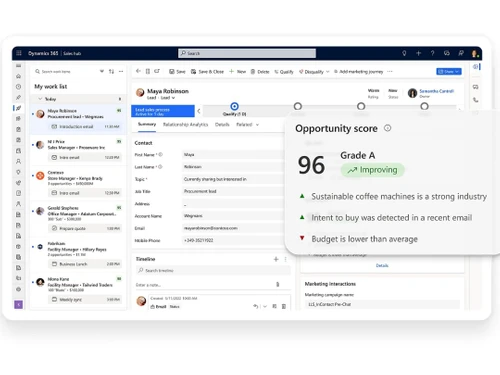Click the Qualify command
This screenshot has width=500, height=375.
coord(284,72)
